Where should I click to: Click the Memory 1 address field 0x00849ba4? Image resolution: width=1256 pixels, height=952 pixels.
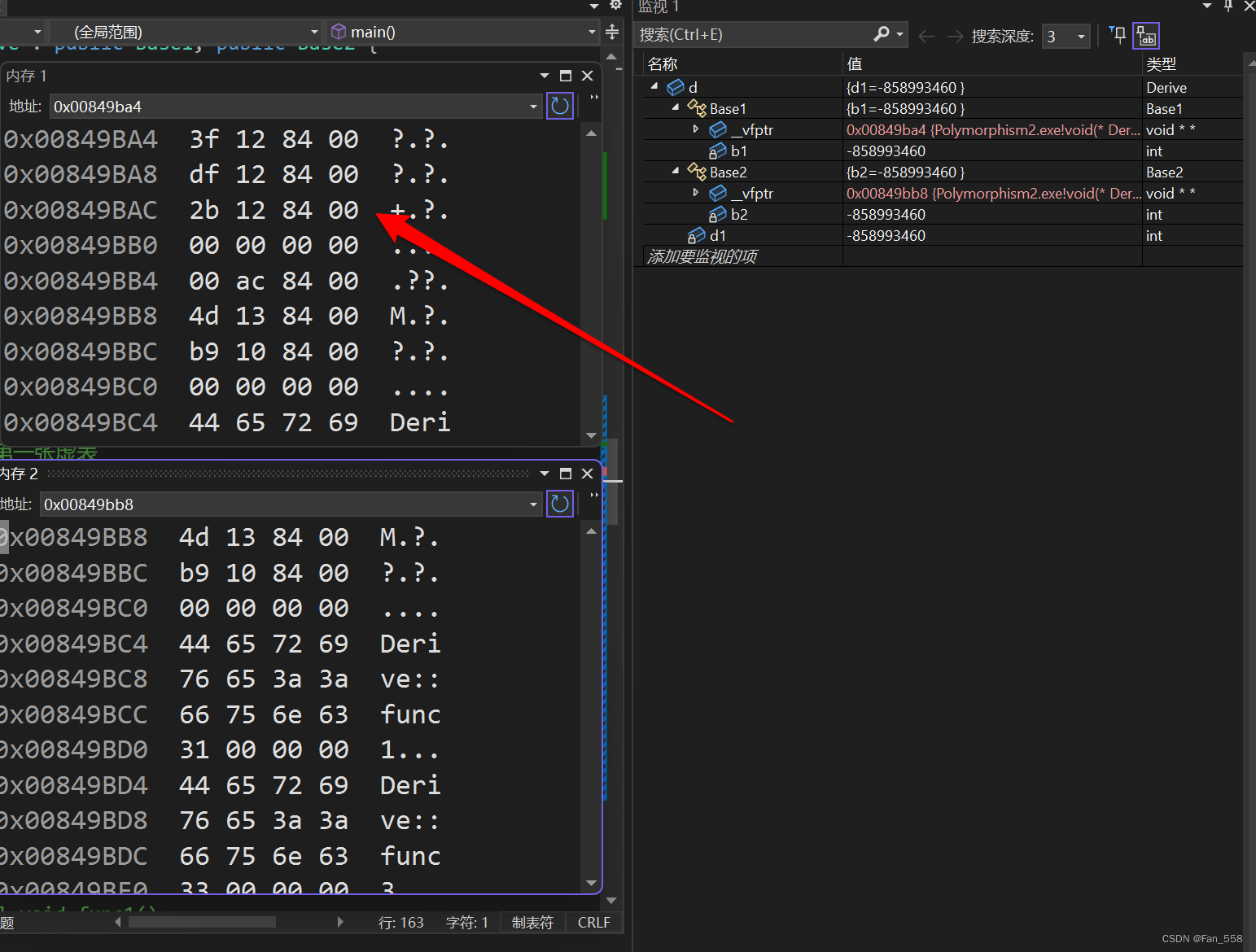pos(289,107)
